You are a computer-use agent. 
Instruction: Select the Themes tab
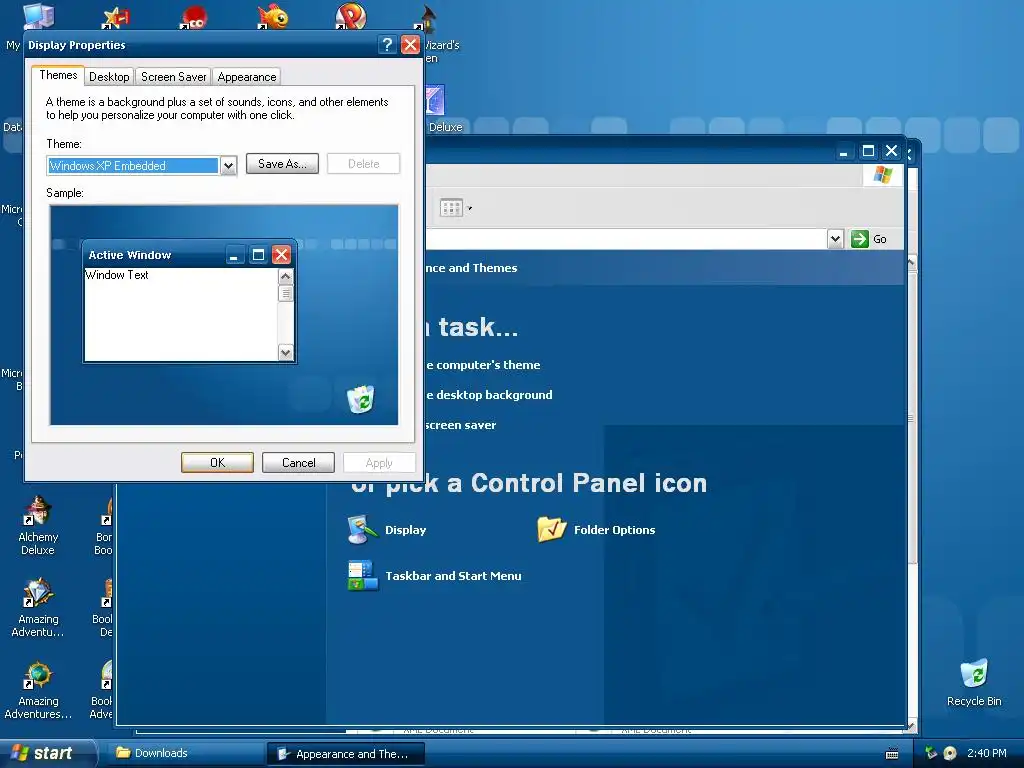click(x=58, y=75)
